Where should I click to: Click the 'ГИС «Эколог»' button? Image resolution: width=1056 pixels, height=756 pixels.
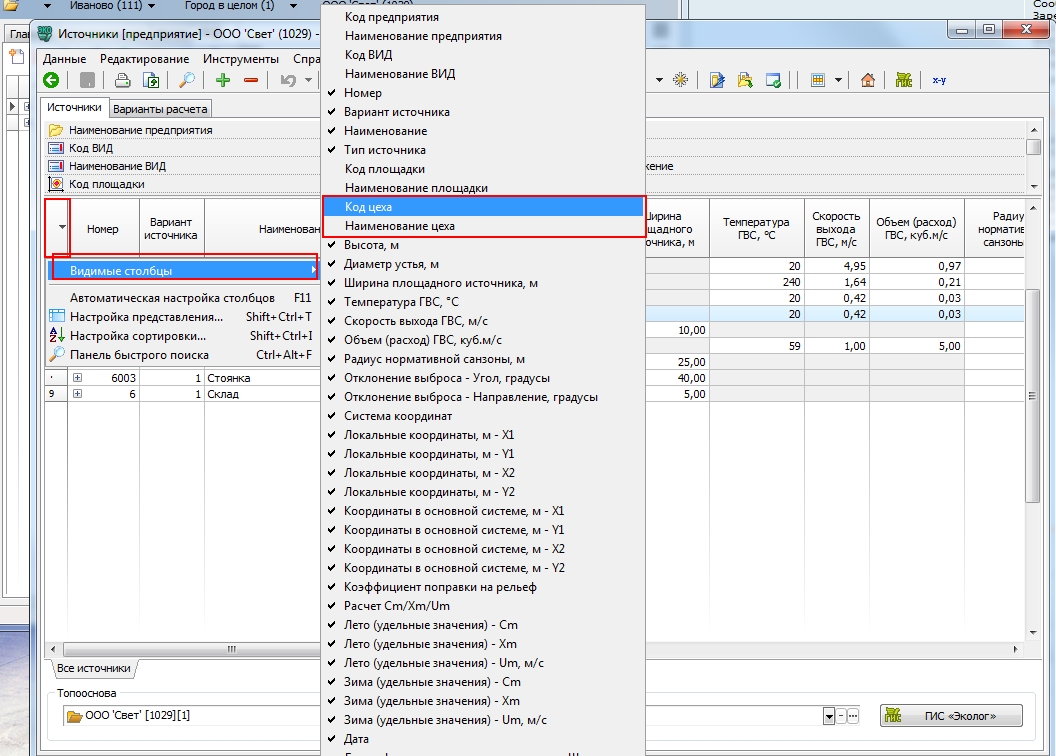coord(951,716)
